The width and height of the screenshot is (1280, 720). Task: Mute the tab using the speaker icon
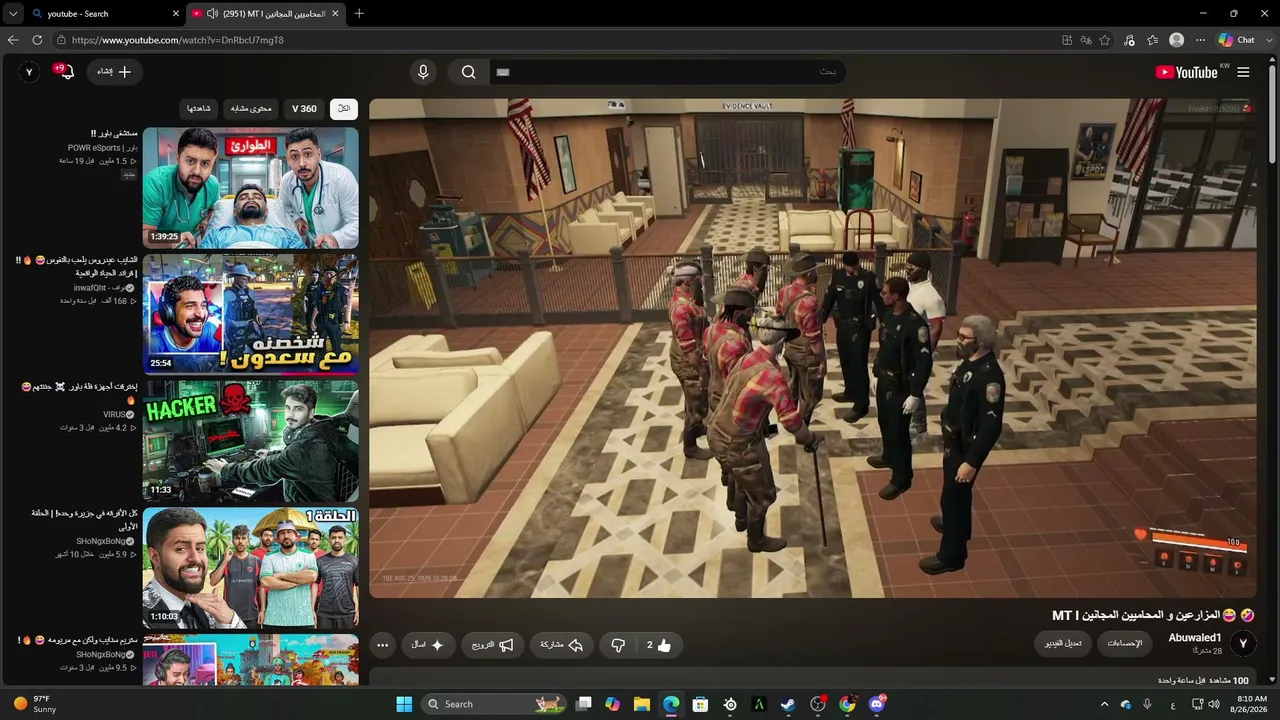[x=212, y=14]
